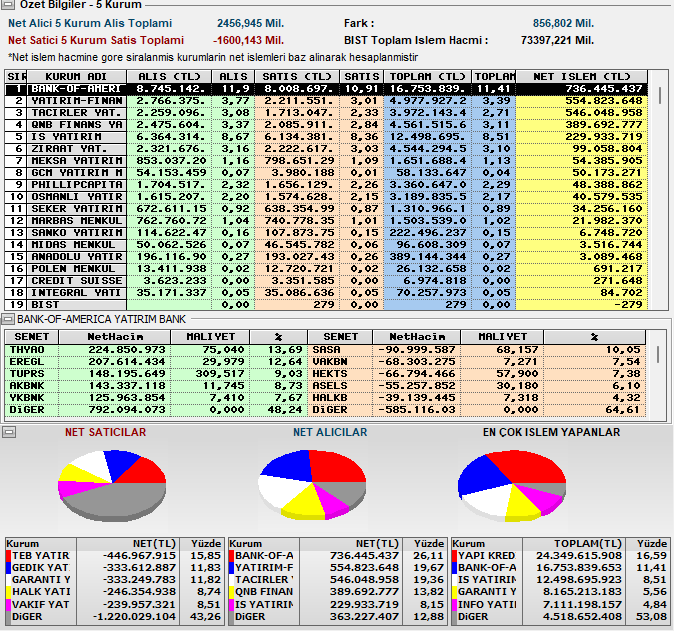674x631 pixels.
Task: Select the PHILLIPCAPITA row
Action: click(326, 185)
